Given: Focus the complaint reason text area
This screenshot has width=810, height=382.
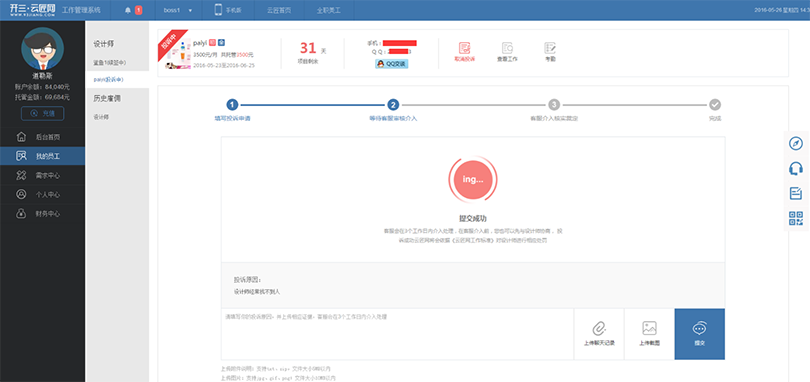Looking at the screenshot, I should tap(397, 334).
